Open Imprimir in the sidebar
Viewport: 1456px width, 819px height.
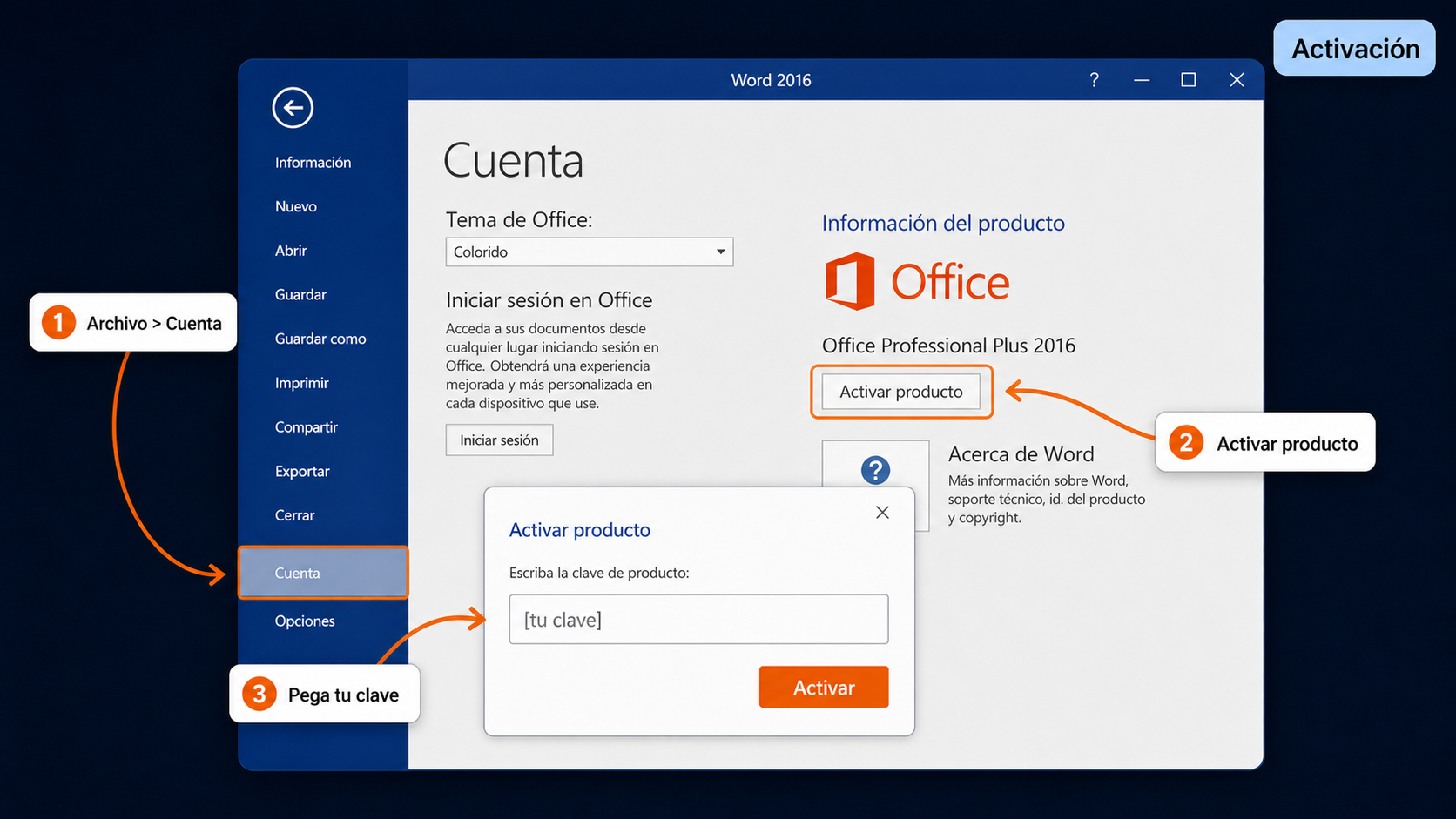[301, 383]
